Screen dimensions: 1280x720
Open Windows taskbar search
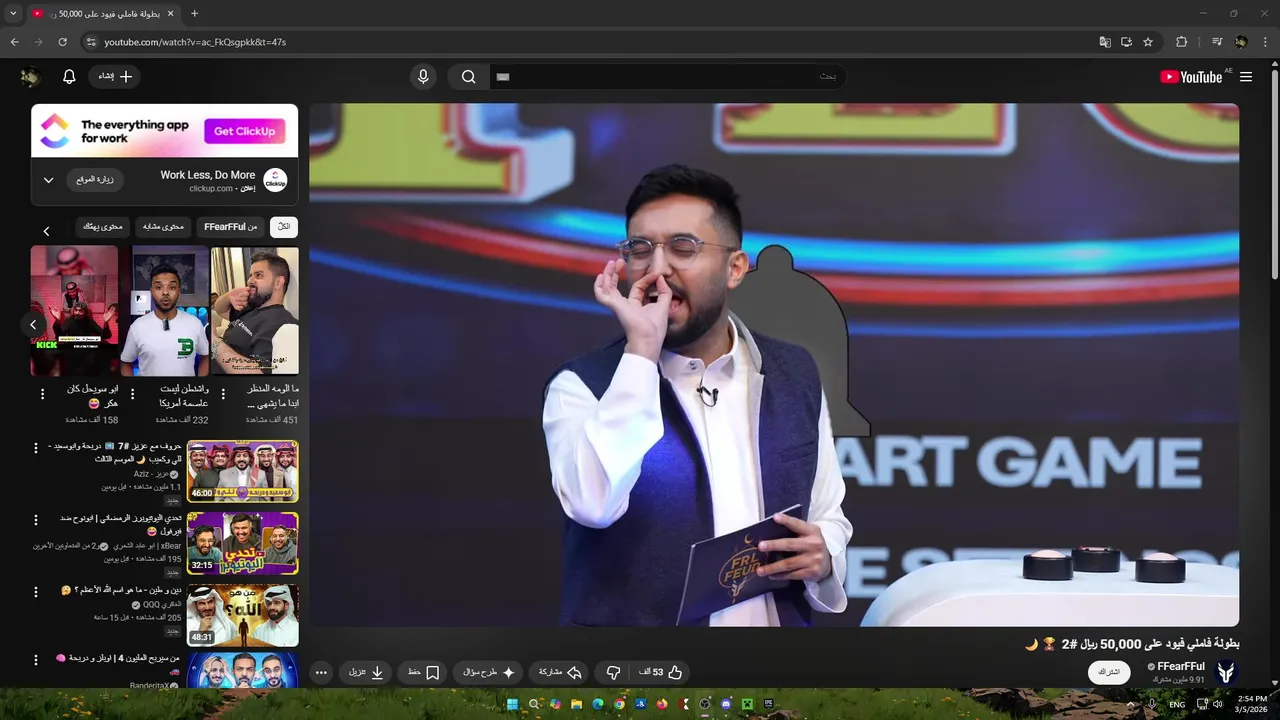(534, 704)
